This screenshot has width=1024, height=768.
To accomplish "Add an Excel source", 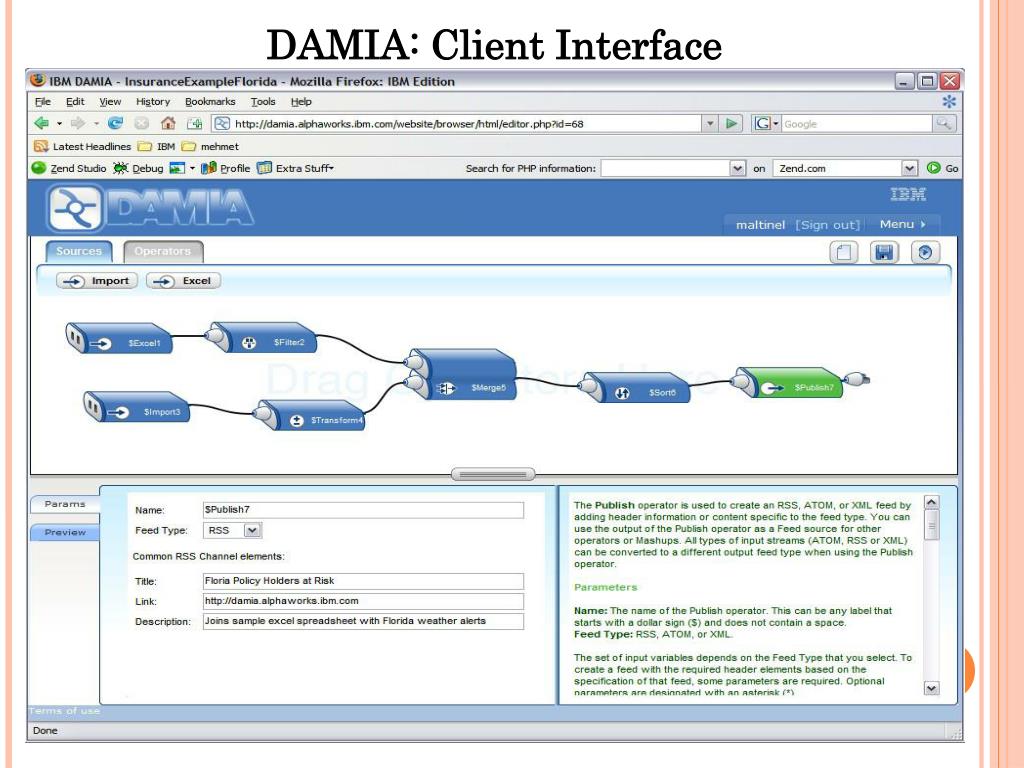I will click(x=184, y=281).
